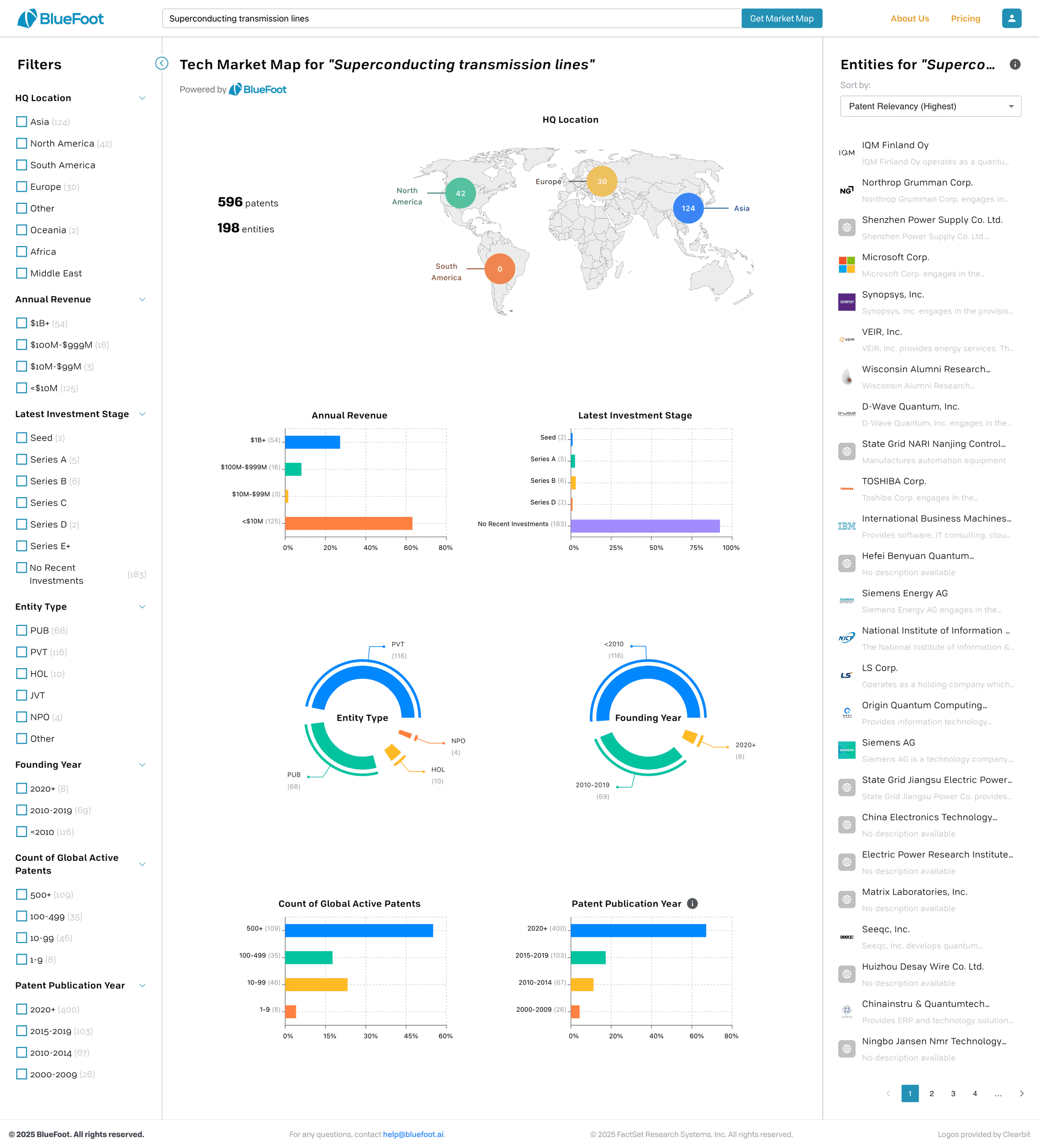The height and width of the screenshot is (1148, 1039).
Task: Enable the $1B+ annual revenue checkbox
Action: click(x=22, y=323)
